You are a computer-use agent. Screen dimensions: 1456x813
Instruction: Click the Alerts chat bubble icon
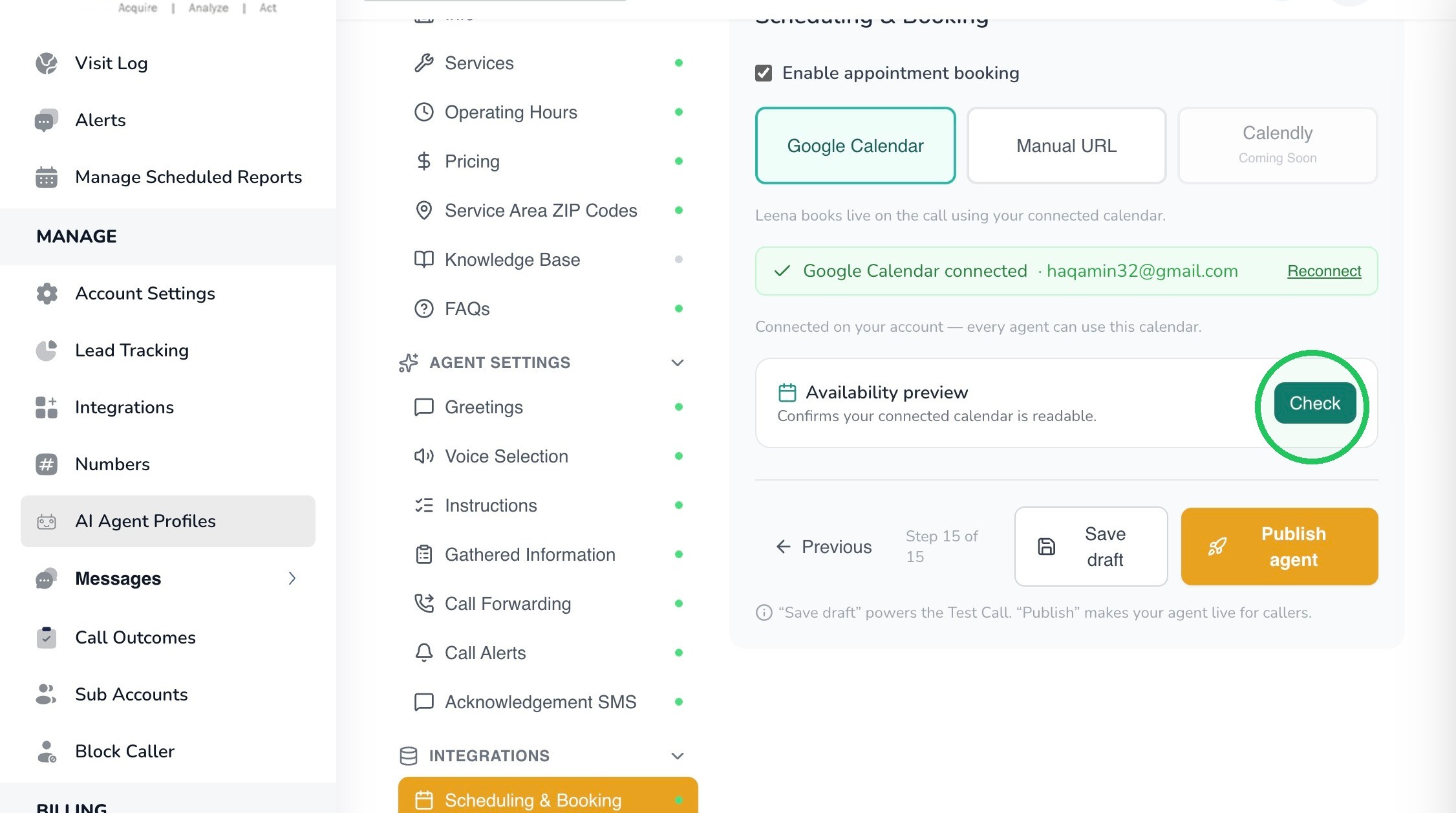(47, 120)
